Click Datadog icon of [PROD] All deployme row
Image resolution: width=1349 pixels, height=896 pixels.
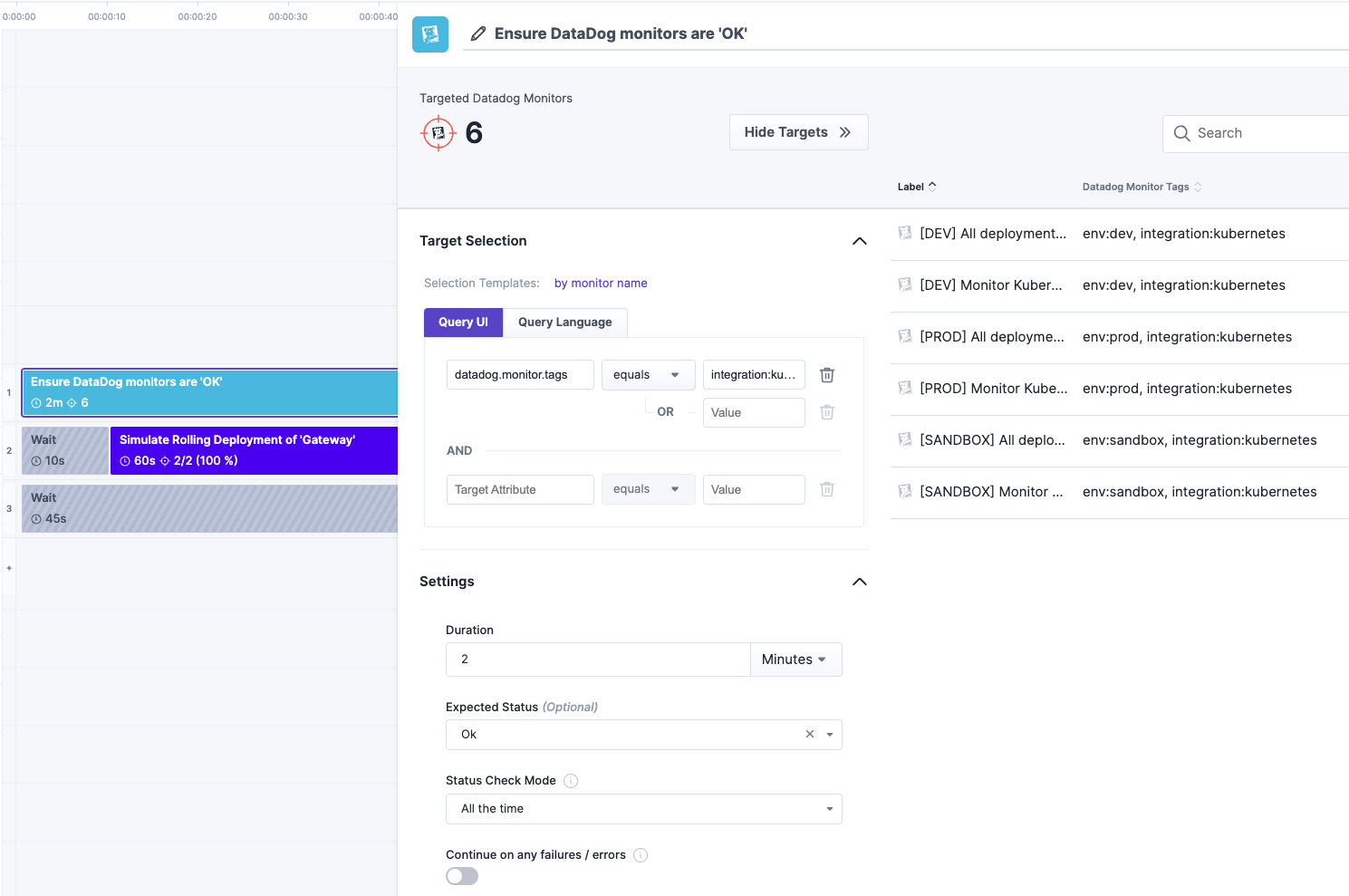click(905, 336)
